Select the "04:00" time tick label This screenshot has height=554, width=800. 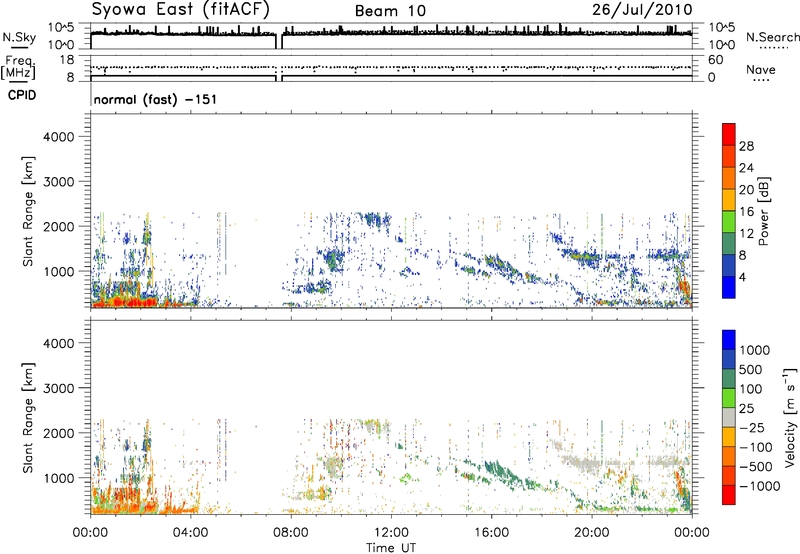click(190, 533)
